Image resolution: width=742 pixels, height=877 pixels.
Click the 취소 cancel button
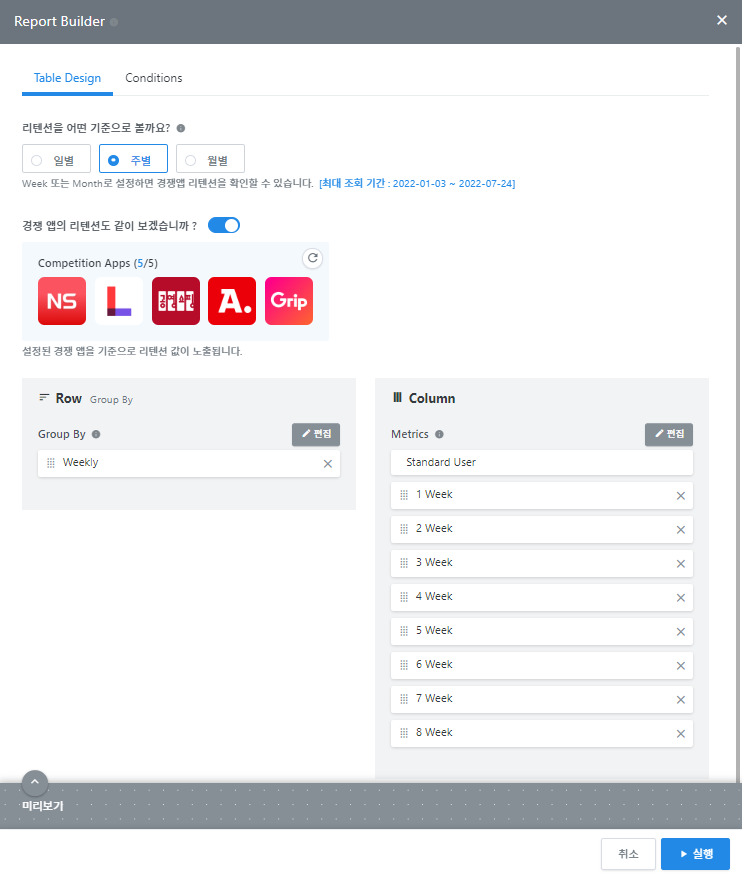628,854
